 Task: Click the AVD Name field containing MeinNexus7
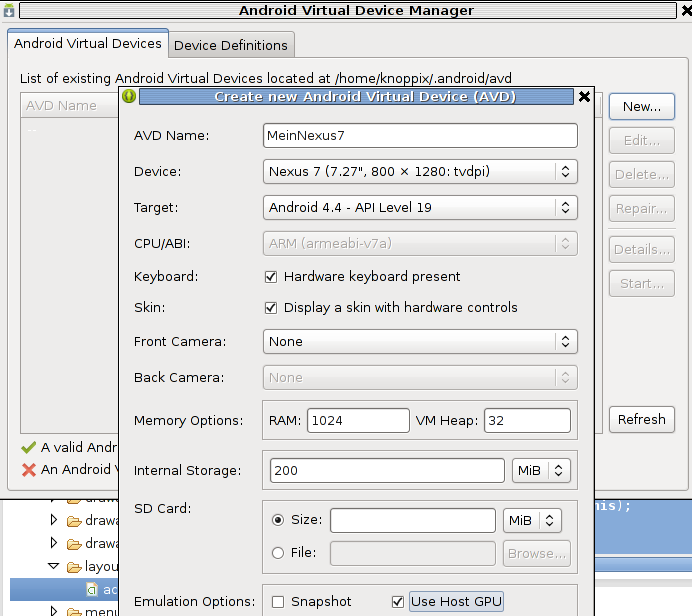pos(420,136)
